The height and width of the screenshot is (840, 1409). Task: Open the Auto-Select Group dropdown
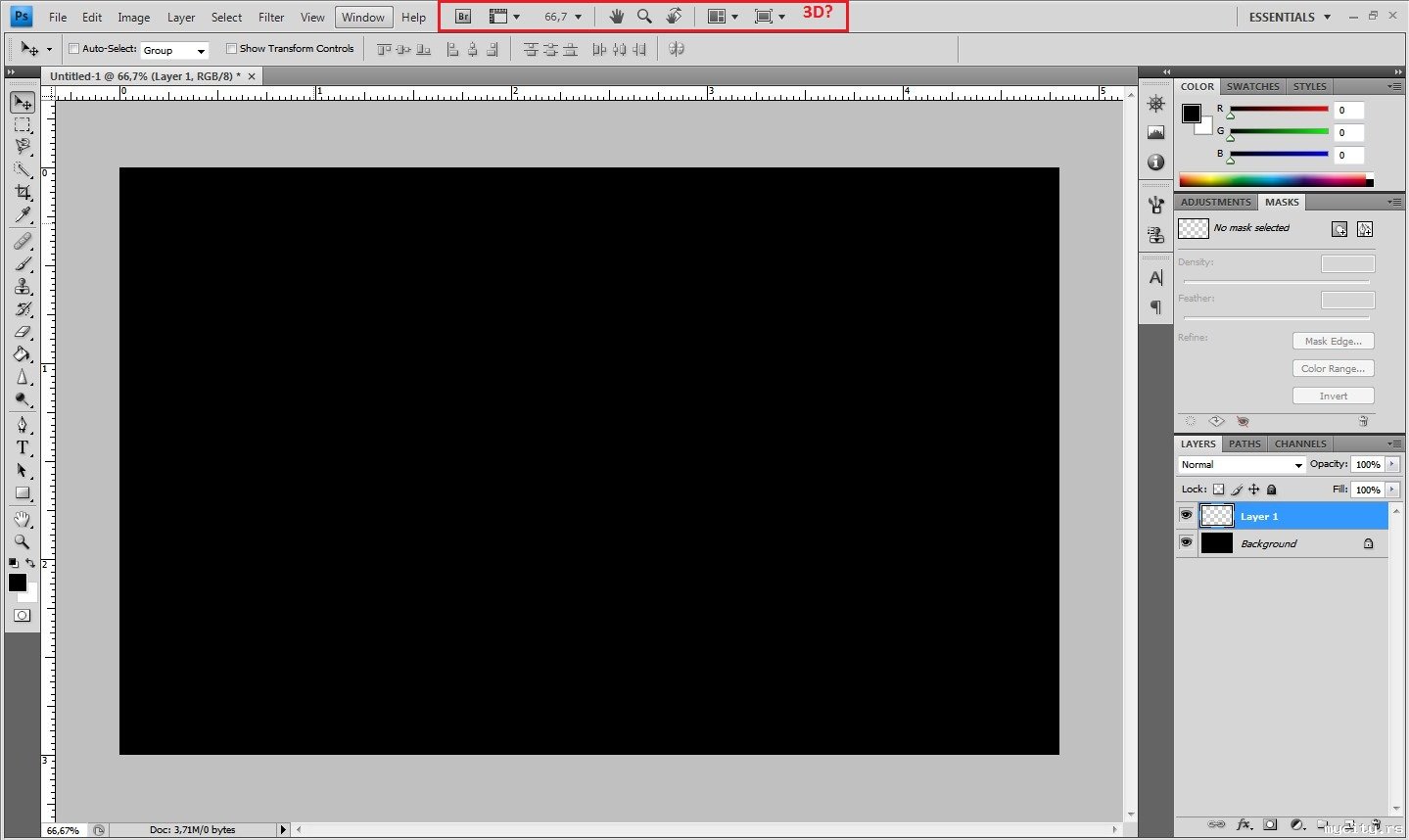[174, 50]
